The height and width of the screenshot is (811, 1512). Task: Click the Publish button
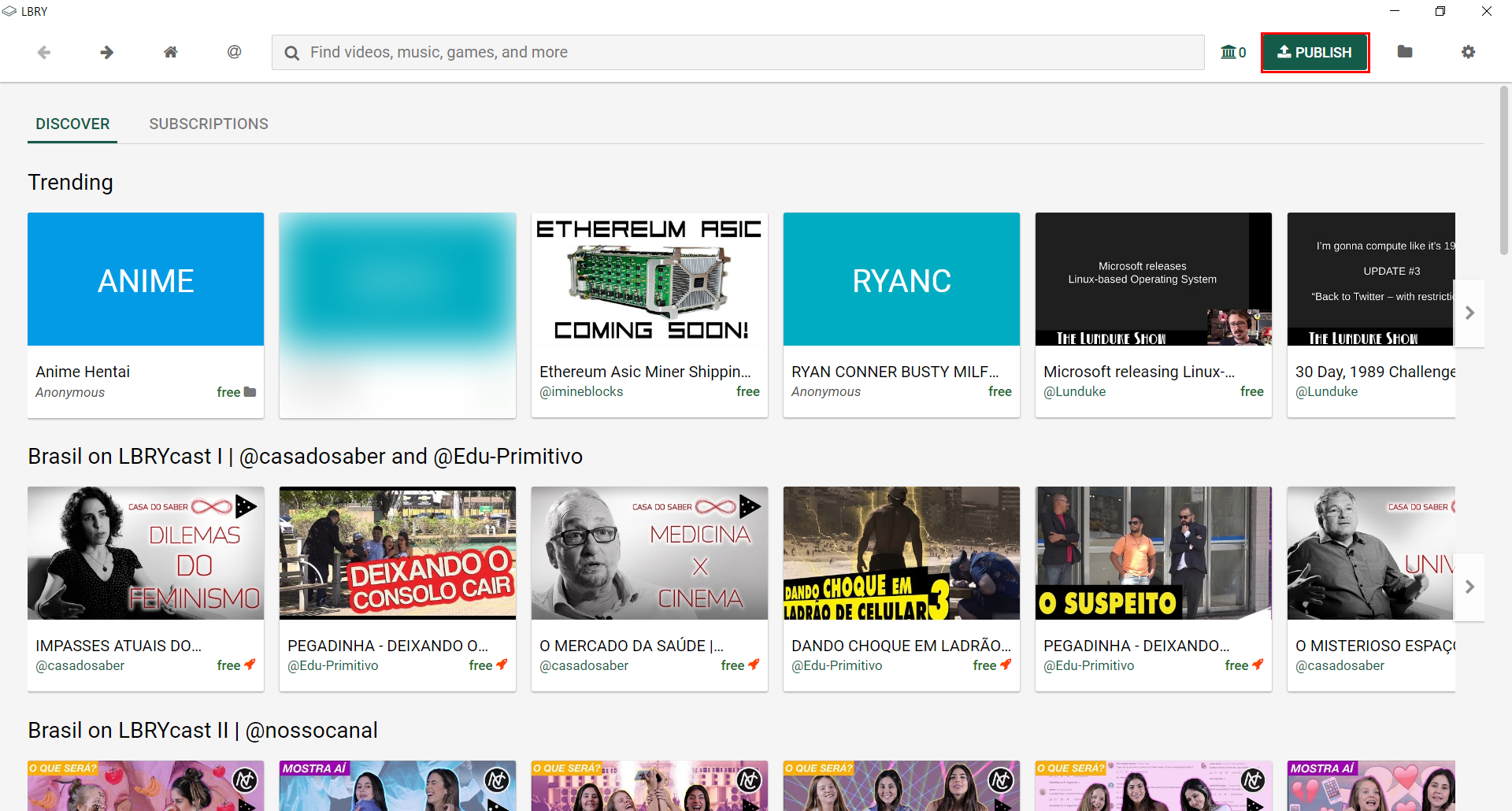1314,52
